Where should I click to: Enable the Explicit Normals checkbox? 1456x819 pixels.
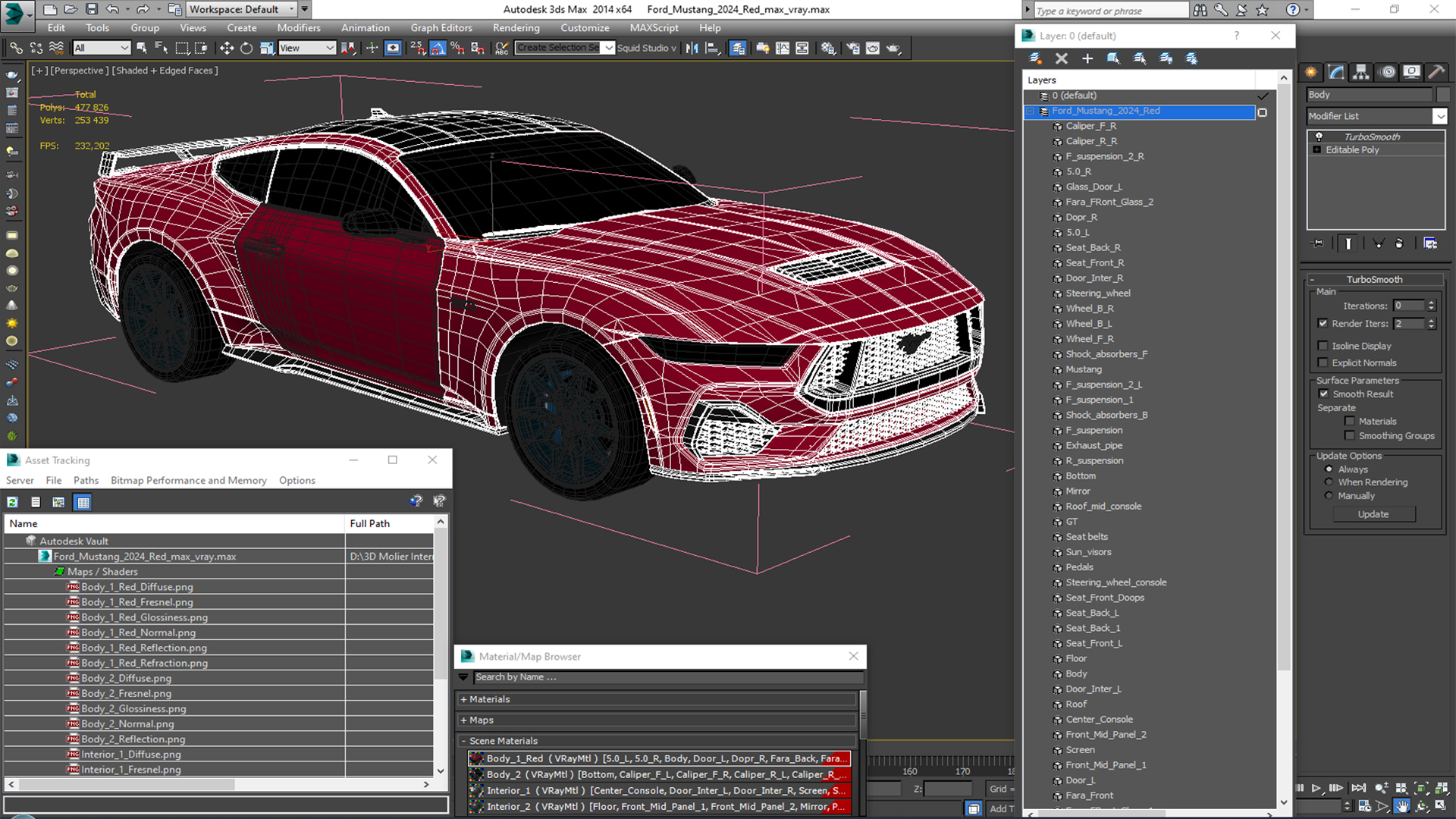[1323, 362]
